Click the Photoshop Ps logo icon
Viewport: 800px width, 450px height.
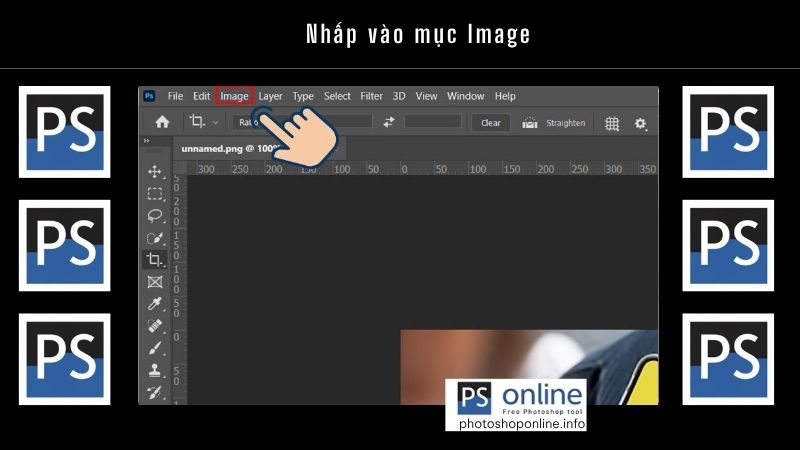(149, 96)
